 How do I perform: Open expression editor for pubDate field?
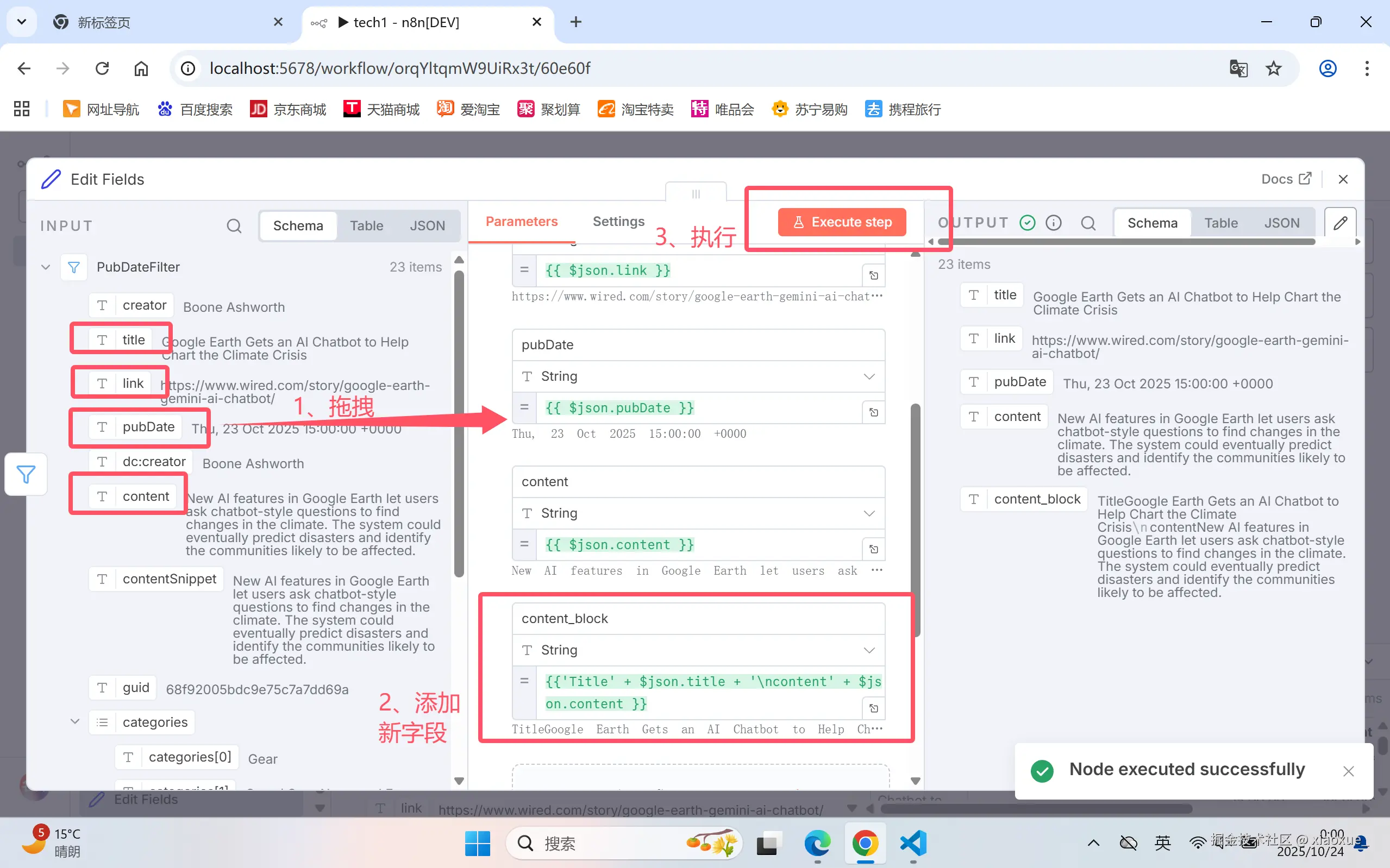pos(873,412)
